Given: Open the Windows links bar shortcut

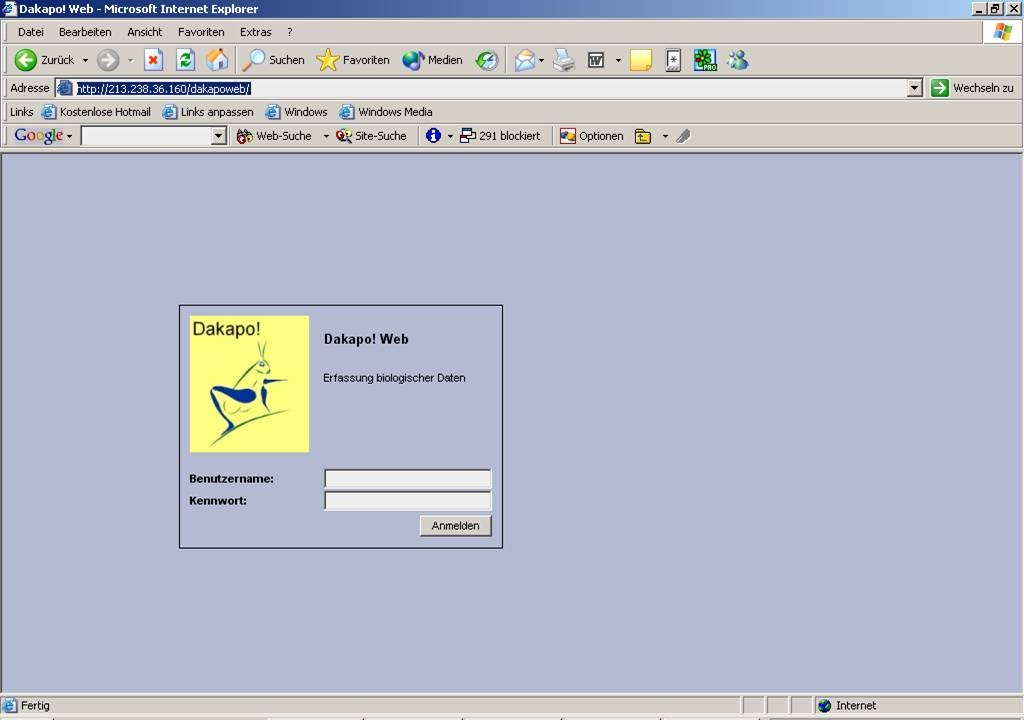Looking at the screenshot, I should pos(296,112).
